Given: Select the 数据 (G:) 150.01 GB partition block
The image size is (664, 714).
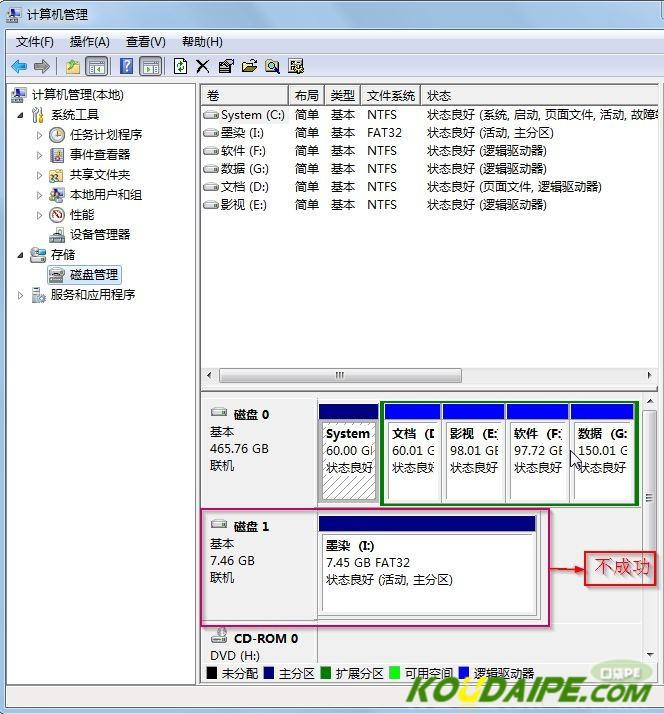Looking at the screenshot, I should [x=603, y=453].
